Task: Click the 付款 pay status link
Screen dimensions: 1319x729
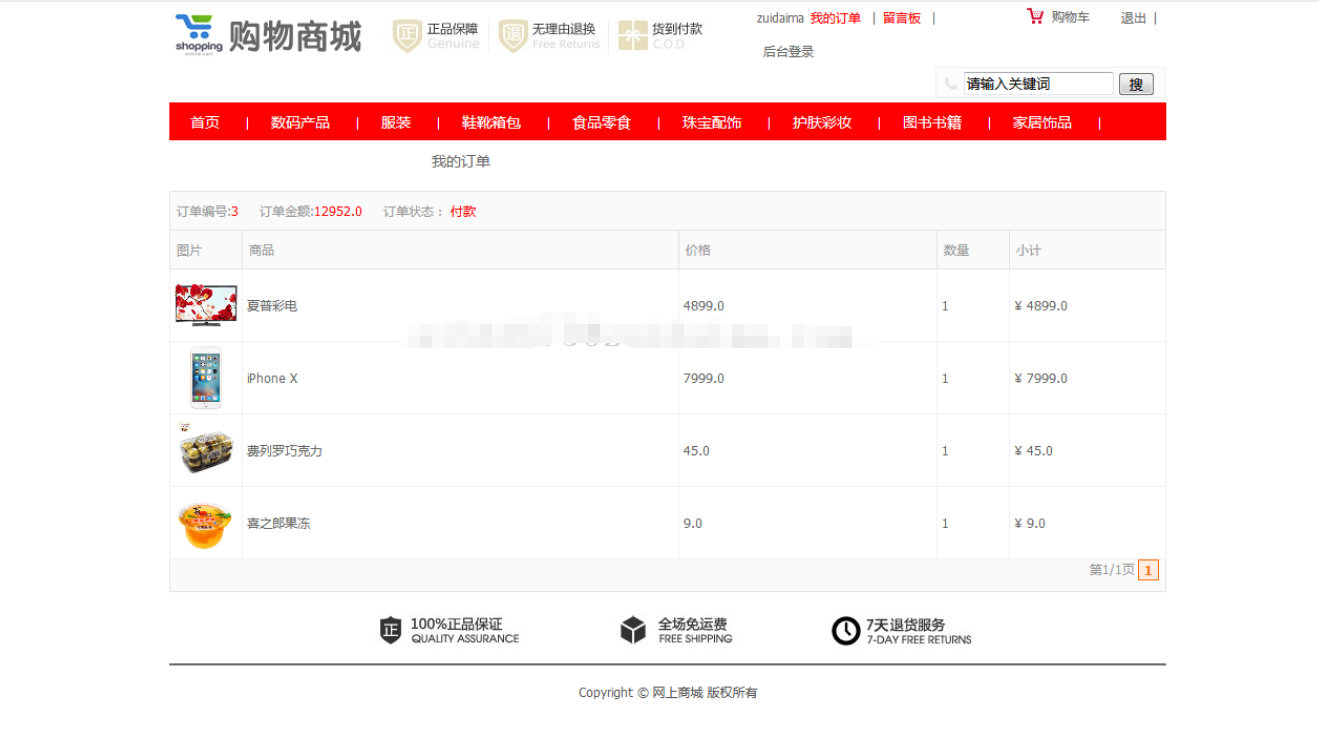Action: coord(463,211)
